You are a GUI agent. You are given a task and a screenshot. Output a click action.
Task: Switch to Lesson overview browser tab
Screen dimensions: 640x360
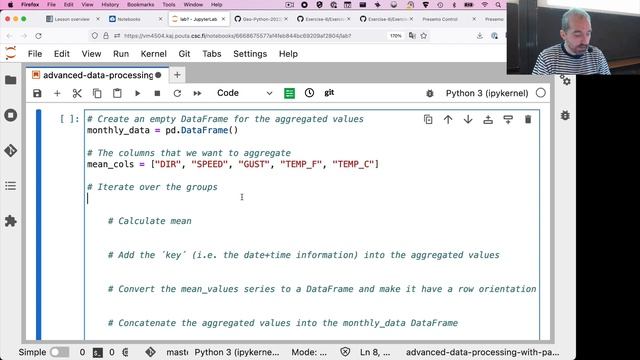tap(73, 19)
